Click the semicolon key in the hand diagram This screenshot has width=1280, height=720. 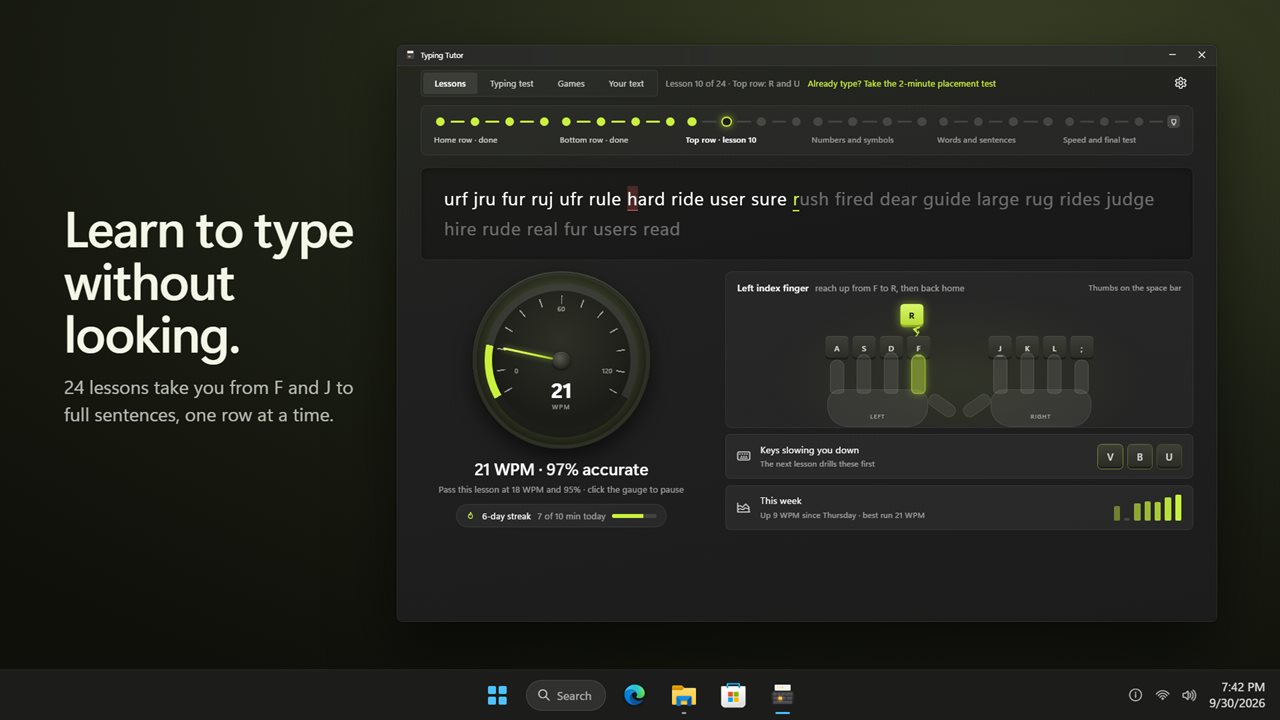pyautogui.click(x=1080, y=349)
